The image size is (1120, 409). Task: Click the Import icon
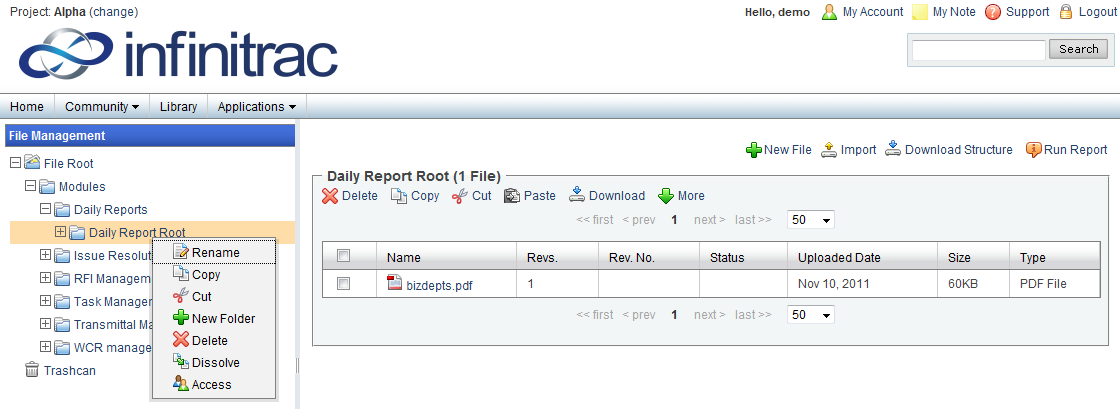[x=829, y=149]
